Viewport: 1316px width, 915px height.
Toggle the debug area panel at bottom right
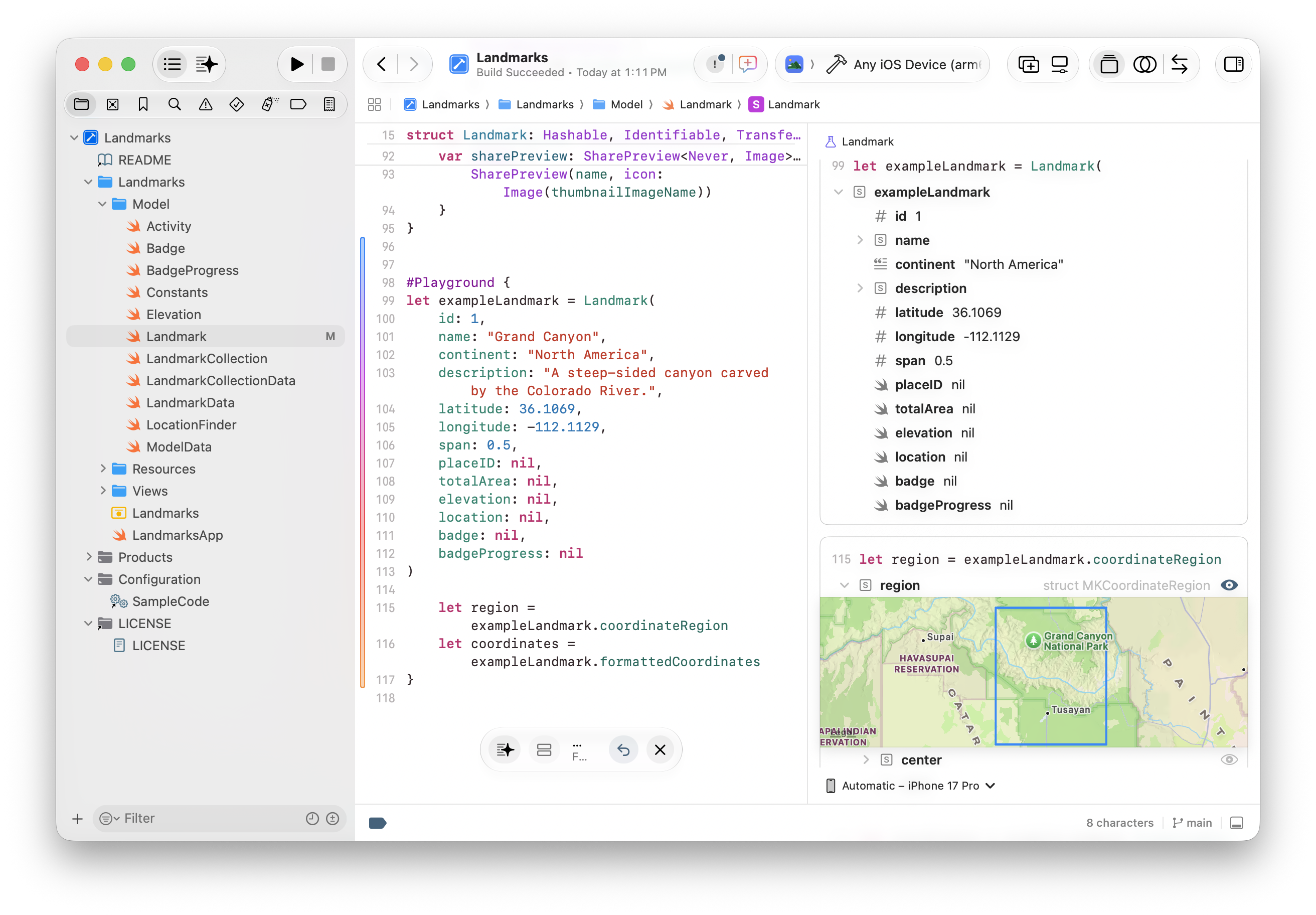(x=1236, y=823)
